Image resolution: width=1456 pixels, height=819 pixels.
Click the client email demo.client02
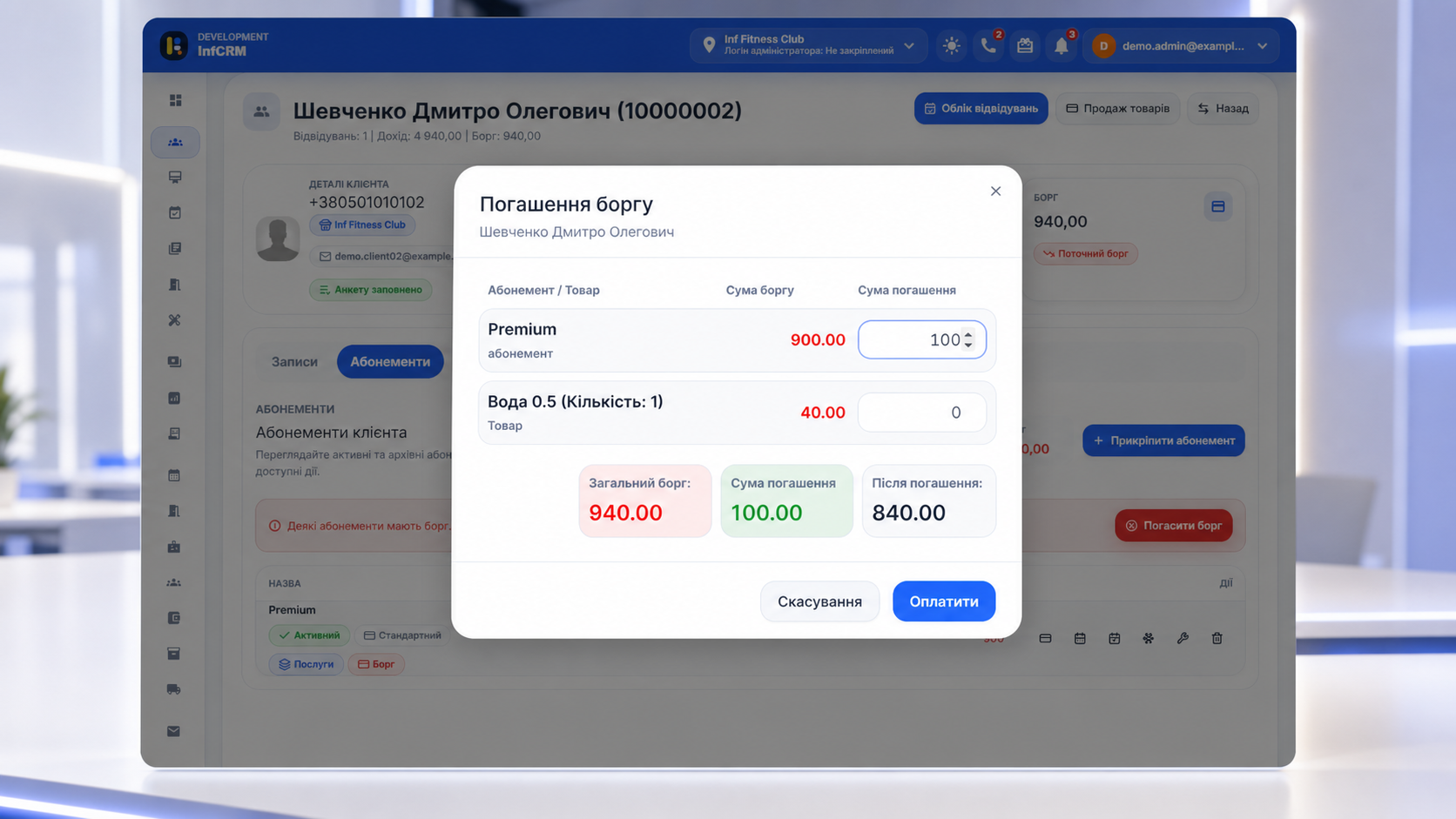(386, 256)
